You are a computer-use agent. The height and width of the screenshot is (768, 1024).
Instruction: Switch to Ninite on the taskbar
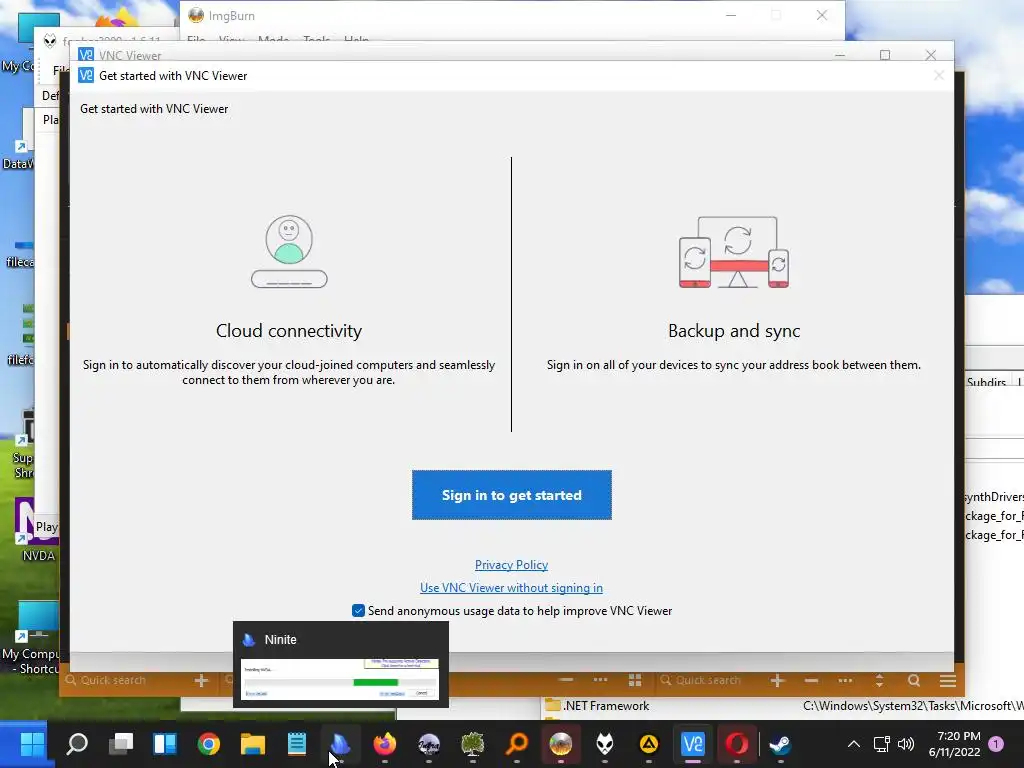click(x=340, y=744)
